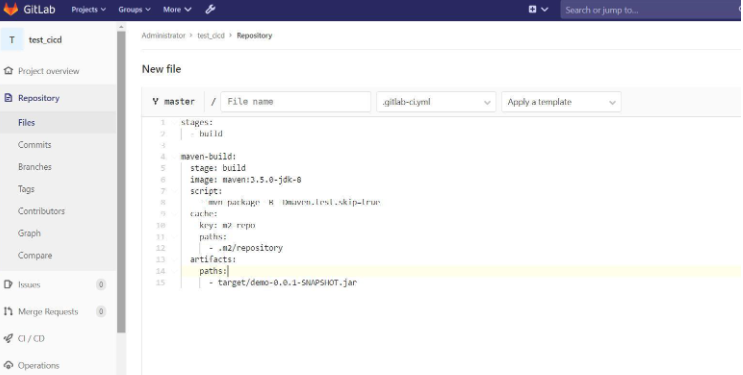
Task: Click the Issues count badge 0
Action: [x=100, y=284]
